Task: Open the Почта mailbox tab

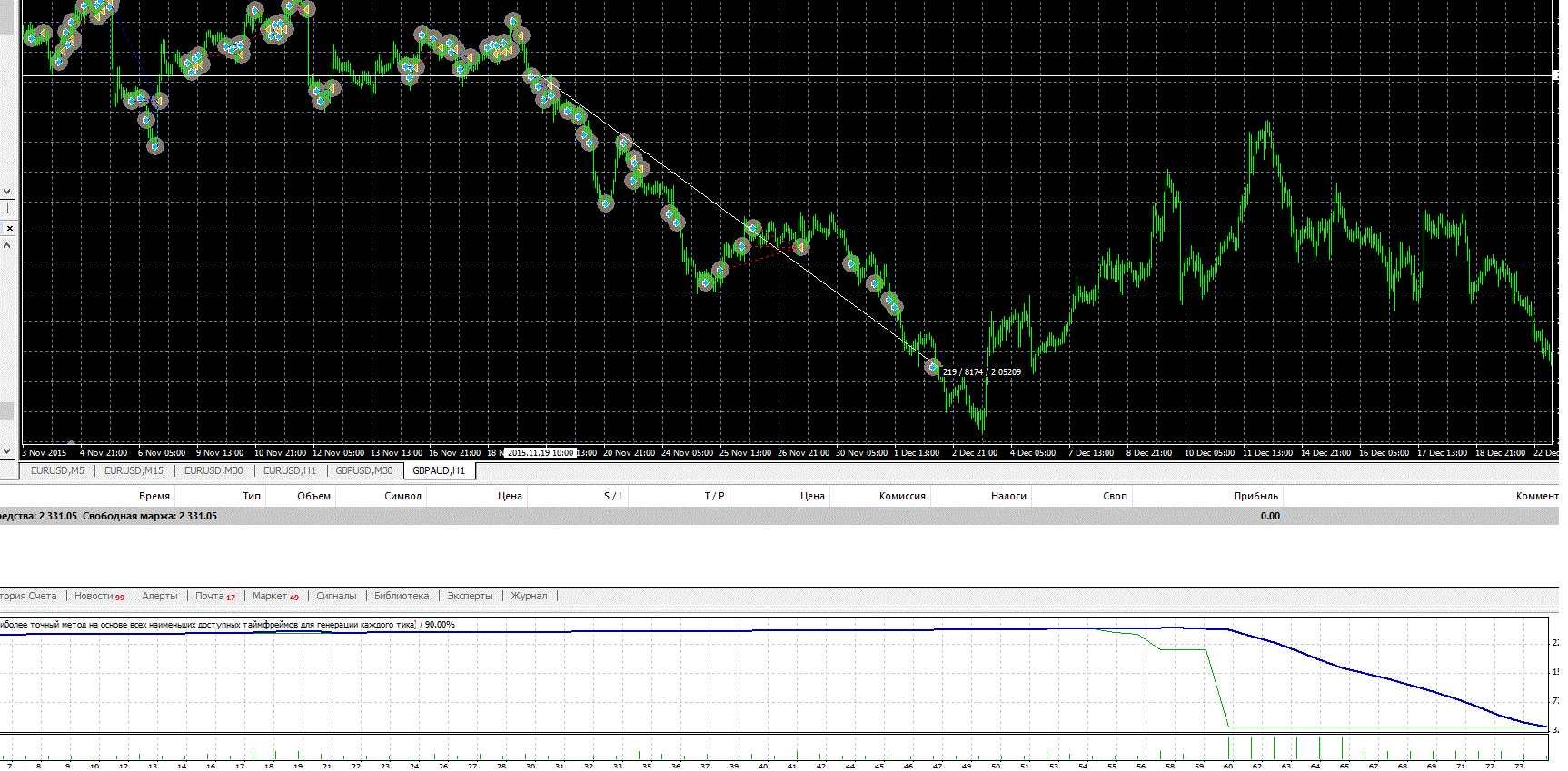Action: (x=215, y=597)
